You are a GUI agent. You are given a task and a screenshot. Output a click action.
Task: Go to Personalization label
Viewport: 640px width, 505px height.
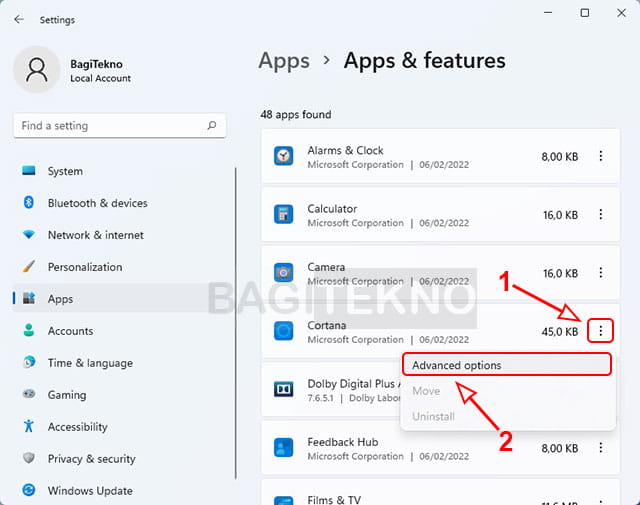click(x=85, y=267)
